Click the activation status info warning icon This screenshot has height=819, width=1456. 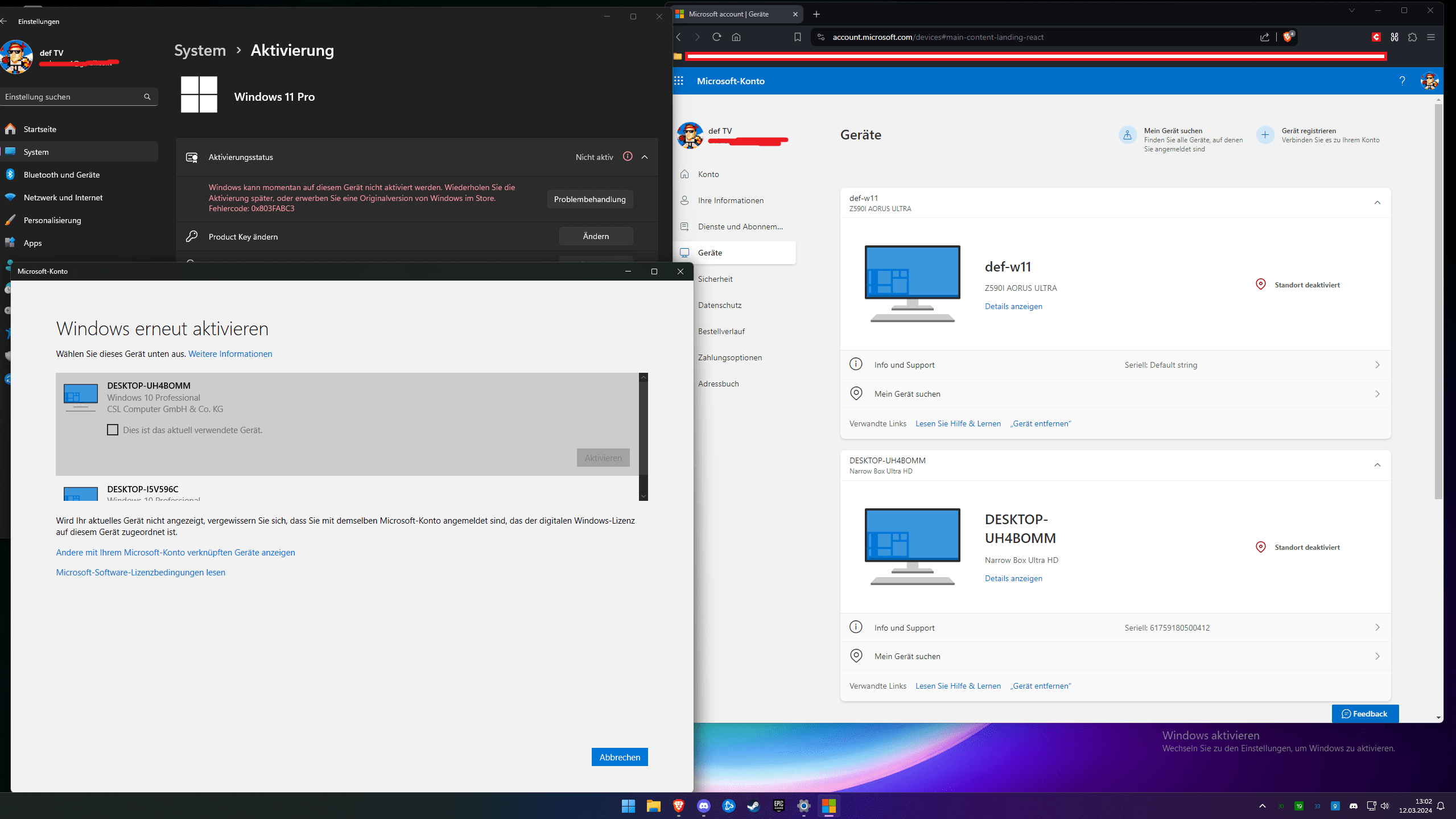tap(628, 156)
